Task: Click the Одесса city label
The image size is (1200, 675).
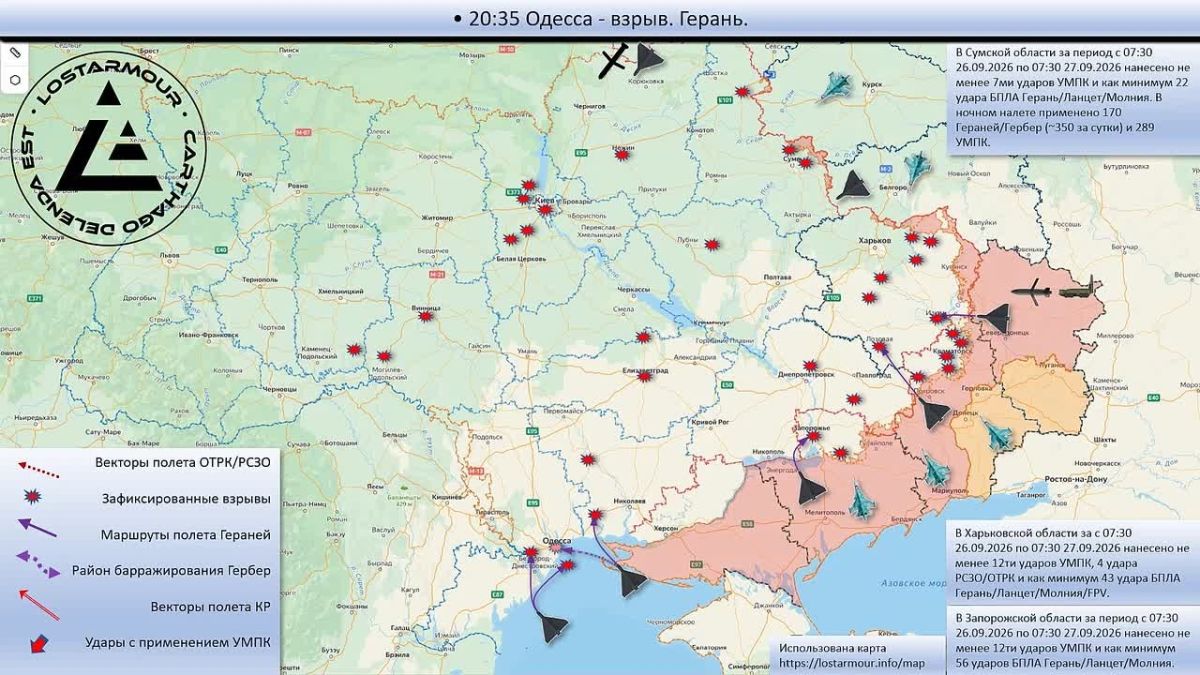Action: click(555, 539)
